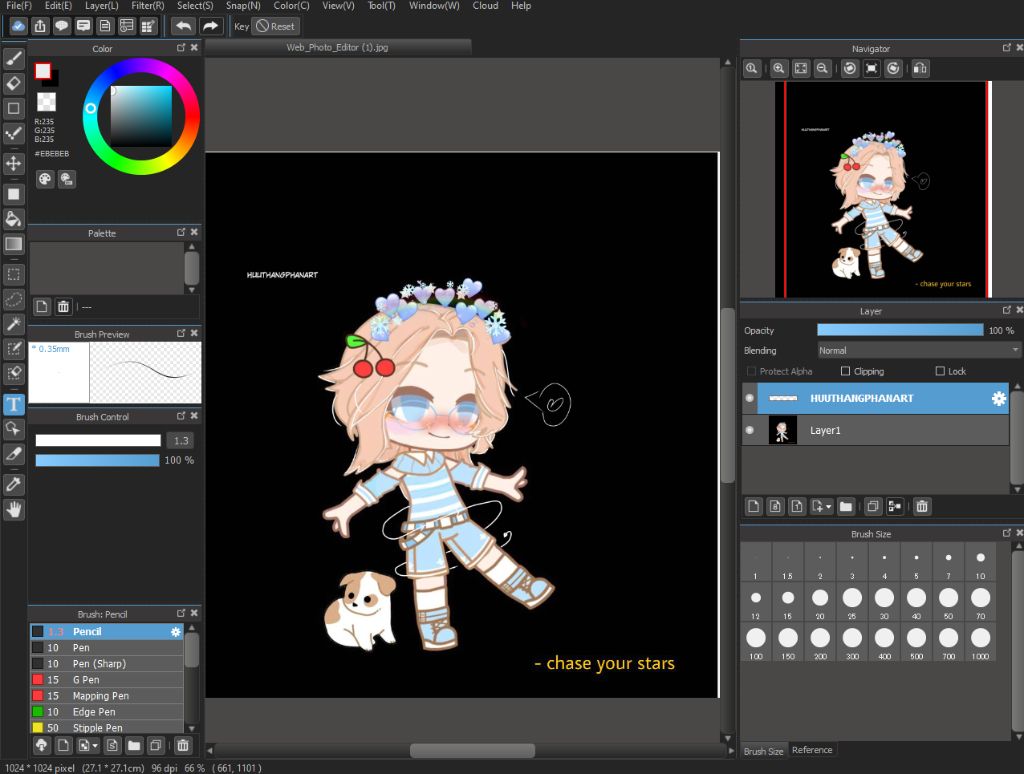Undock the Color panel
The height and width of the screenshot is (774, 1024).
click(182, 48)
